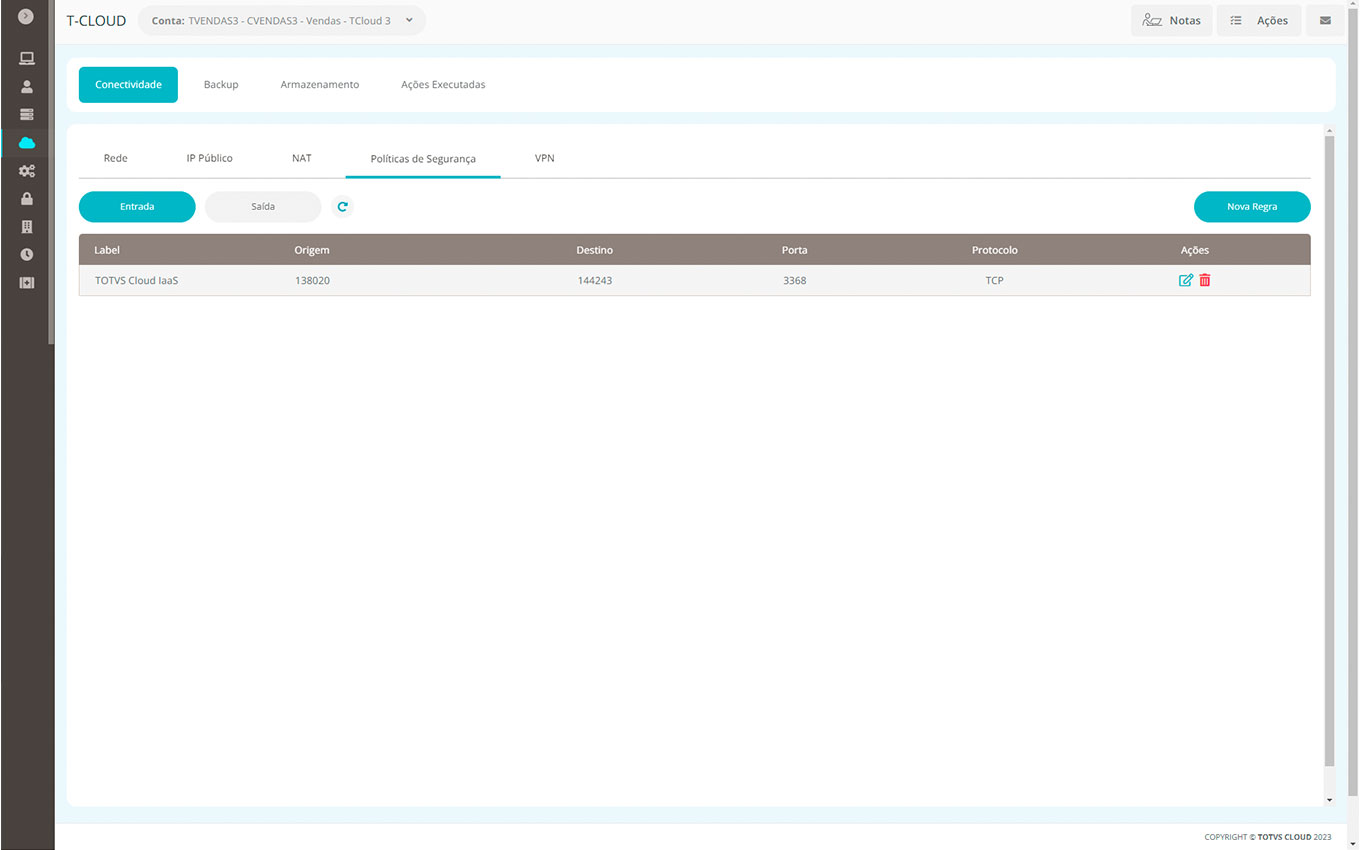Go to the Backup tab
Screen dimensions: 1360x850
point(221,85)
